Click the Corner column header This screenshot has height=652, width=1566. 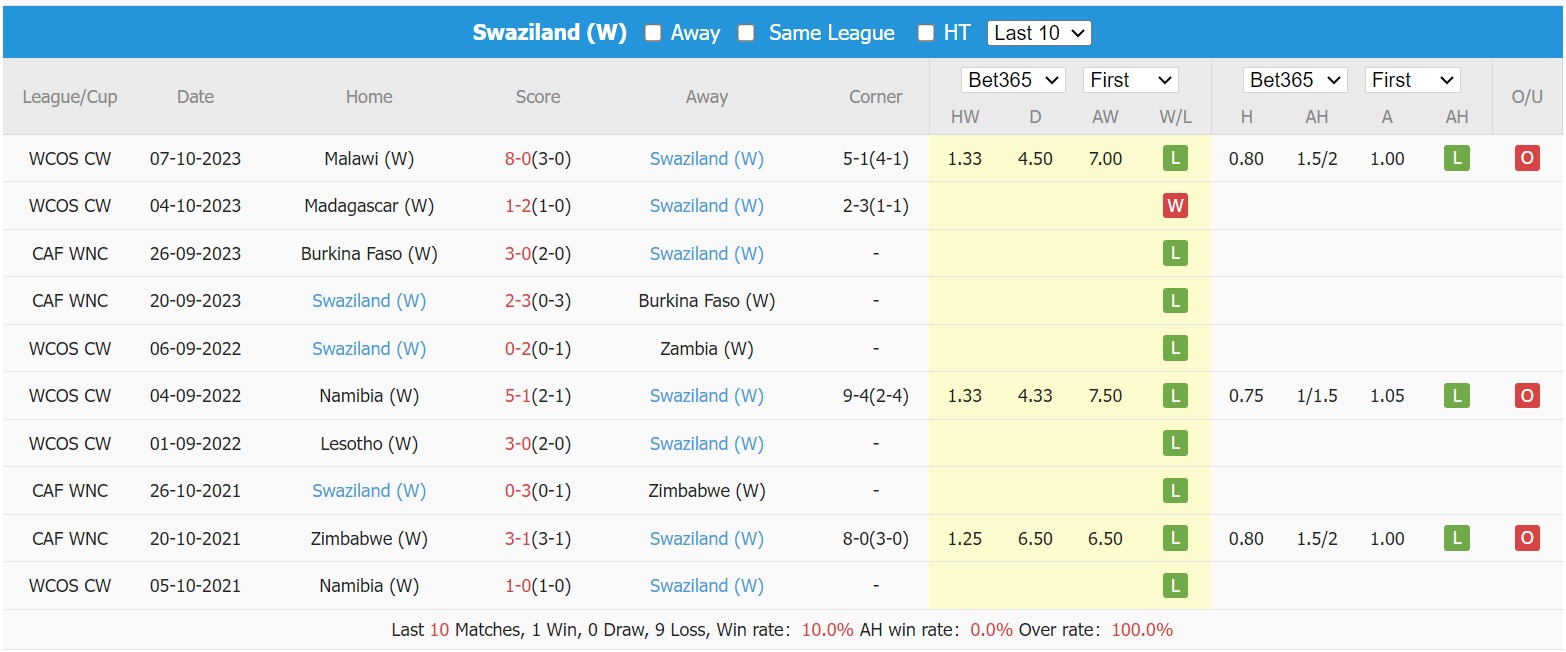tap(876, 97)
